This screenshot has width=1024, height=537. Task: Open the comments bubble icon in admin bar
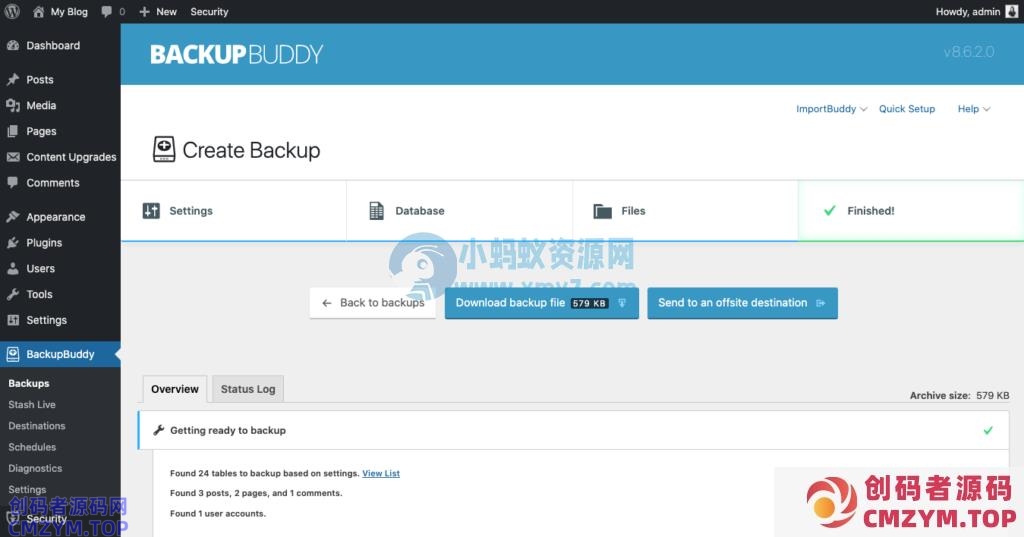click(107, 12)
